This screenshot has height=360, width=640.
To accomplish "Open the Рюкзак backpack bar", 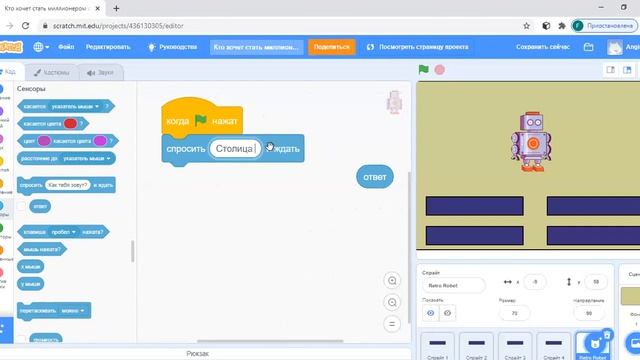I will click(x=198, y=354).
